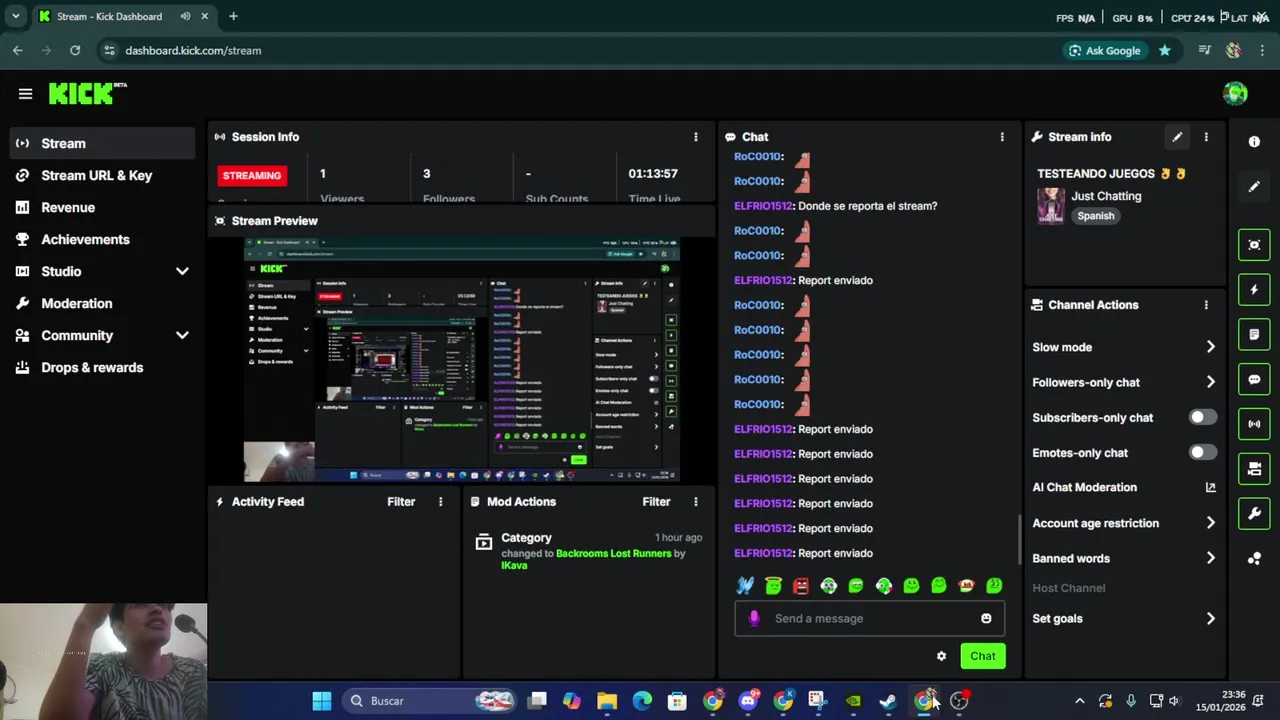
Task: Toggle the document mod actions icon
Action: pyautogui.click(x=1254, y=334)
